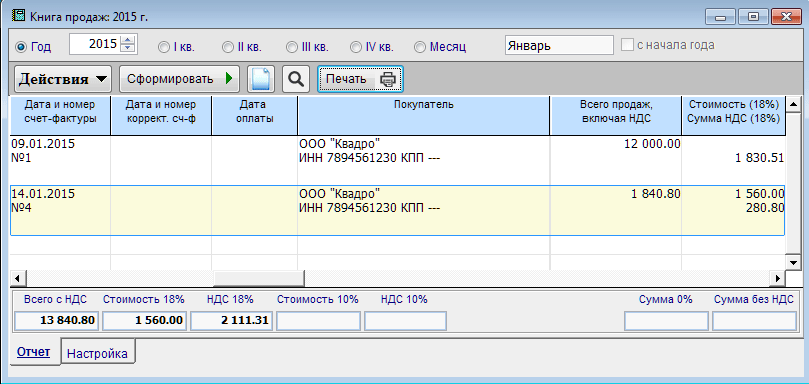Open the Действия dropdown menu

point(64,79)
